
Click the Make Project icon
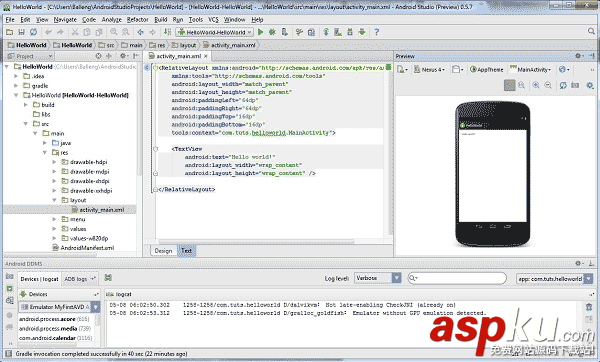pos(167,32)
